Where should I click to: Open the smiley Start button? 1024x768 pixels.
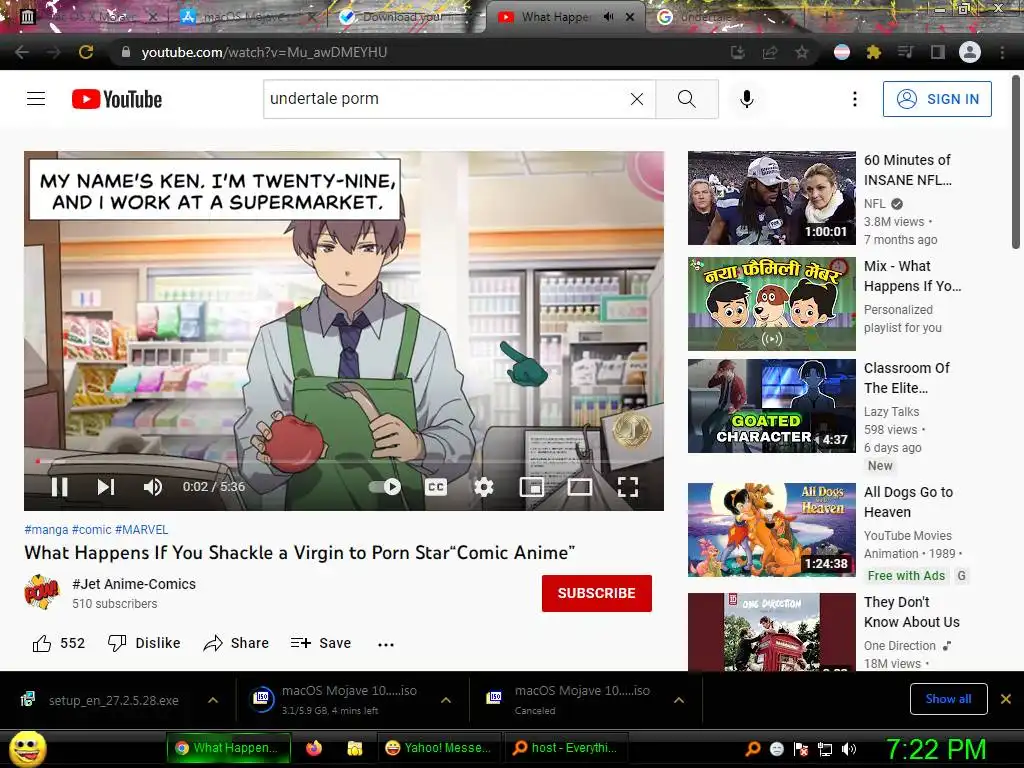(x=27, y=748)
